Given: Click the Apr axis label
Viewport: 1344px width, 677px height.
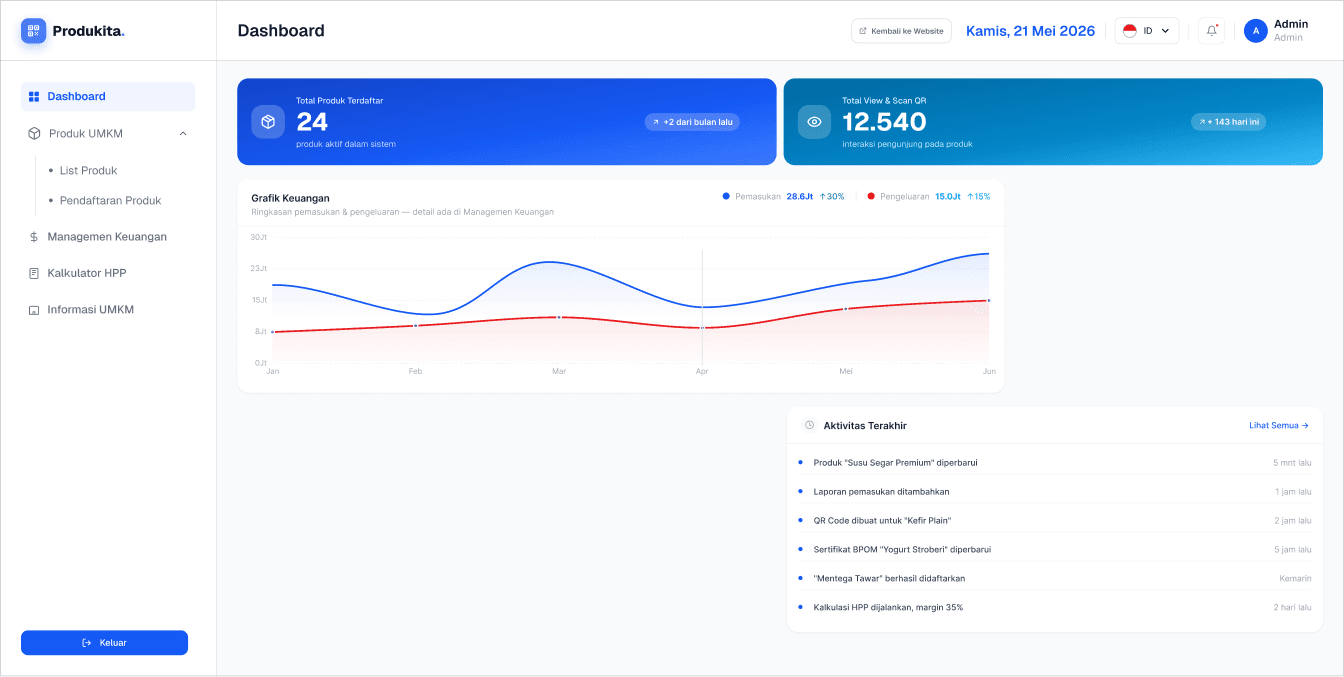Looking at the screenshot, I should coord(702,371).
